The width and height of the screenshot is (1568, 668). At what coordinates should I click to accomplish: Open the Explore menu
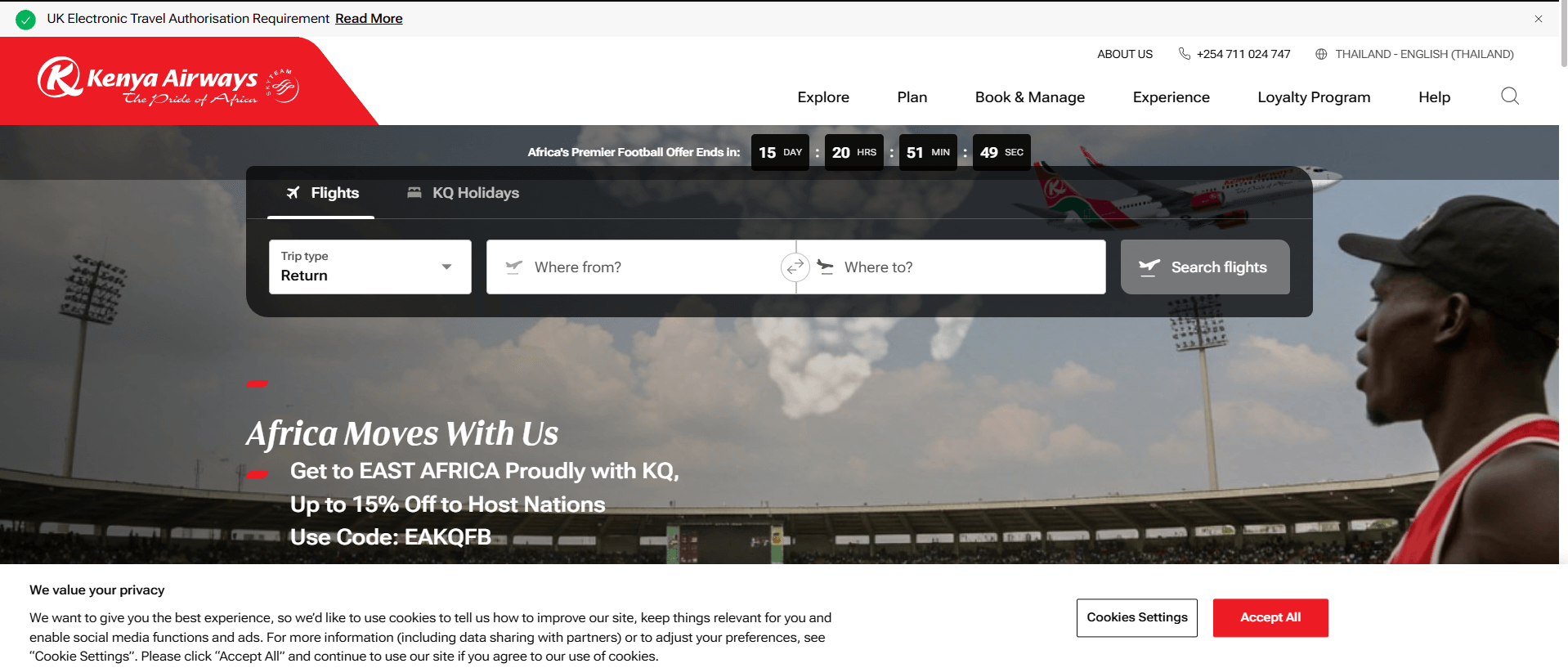pos(823,97)
